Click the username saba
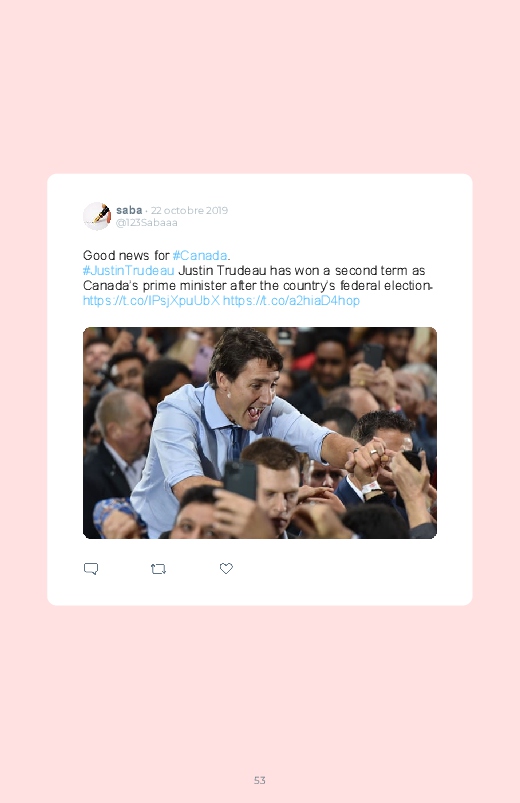The image size is (520, 803). (x=129, y=210)
